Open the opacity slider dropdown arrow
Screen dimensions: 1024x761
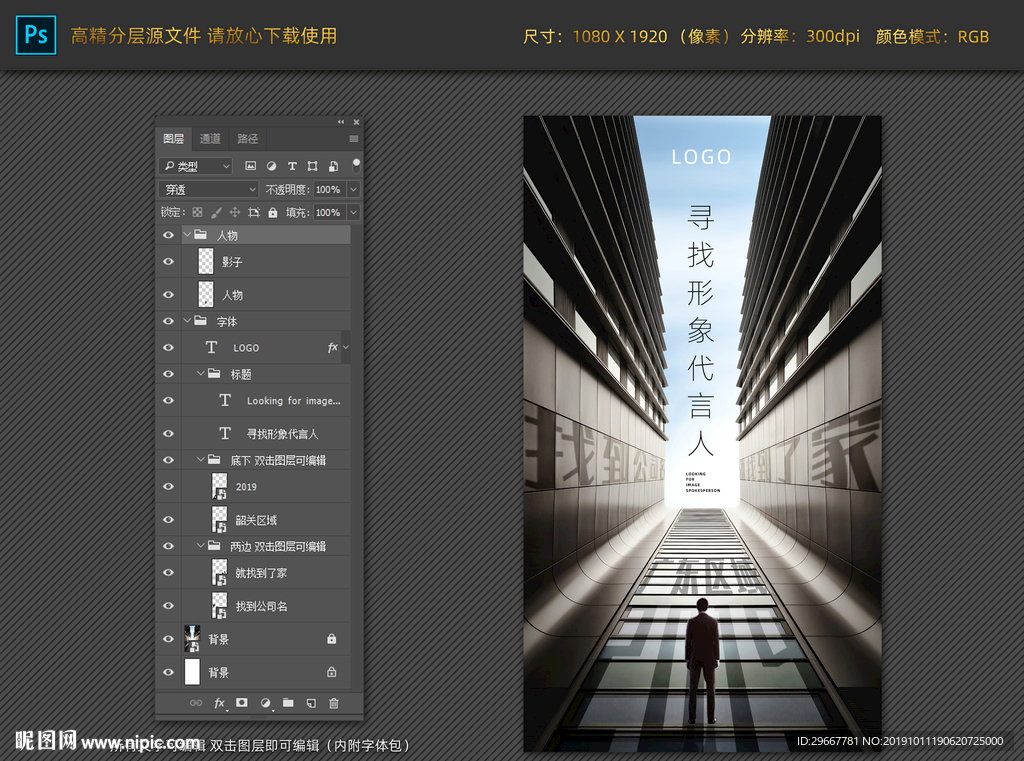[353, 189]
